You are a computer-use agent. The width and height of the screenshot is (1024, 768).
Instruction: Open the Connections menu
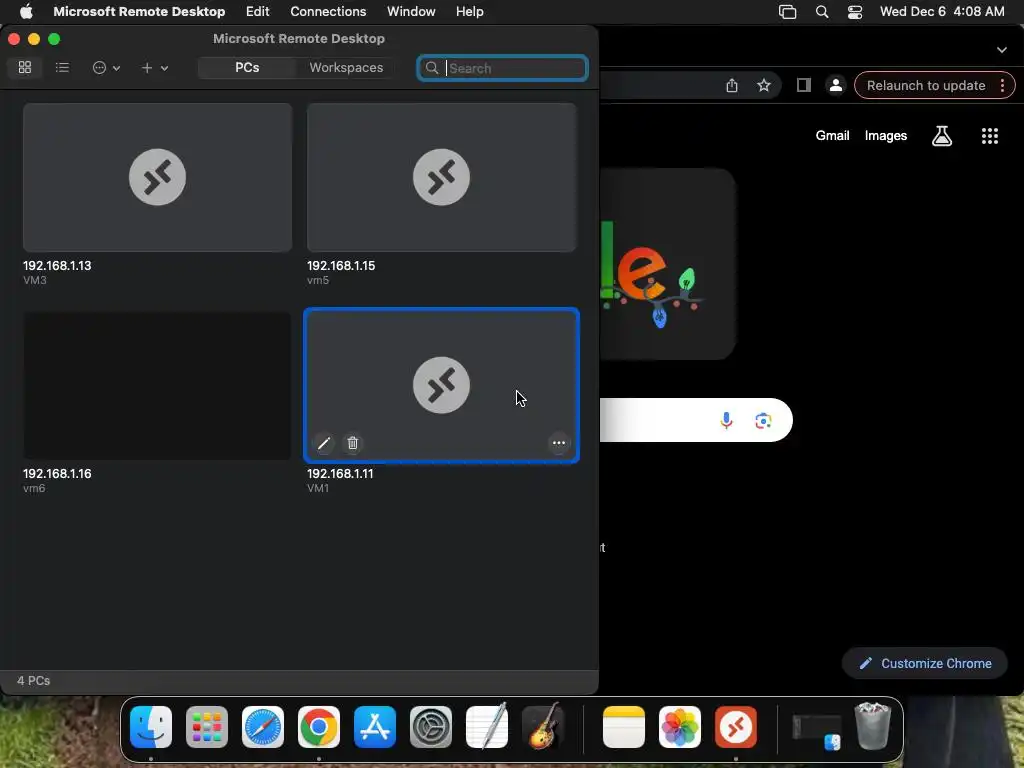[x=328, y=11]
